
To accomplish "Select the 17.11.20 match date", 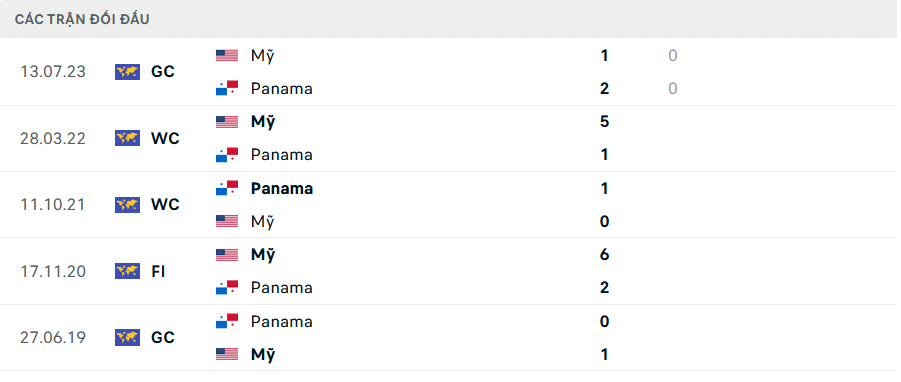I will click(53, 271).
